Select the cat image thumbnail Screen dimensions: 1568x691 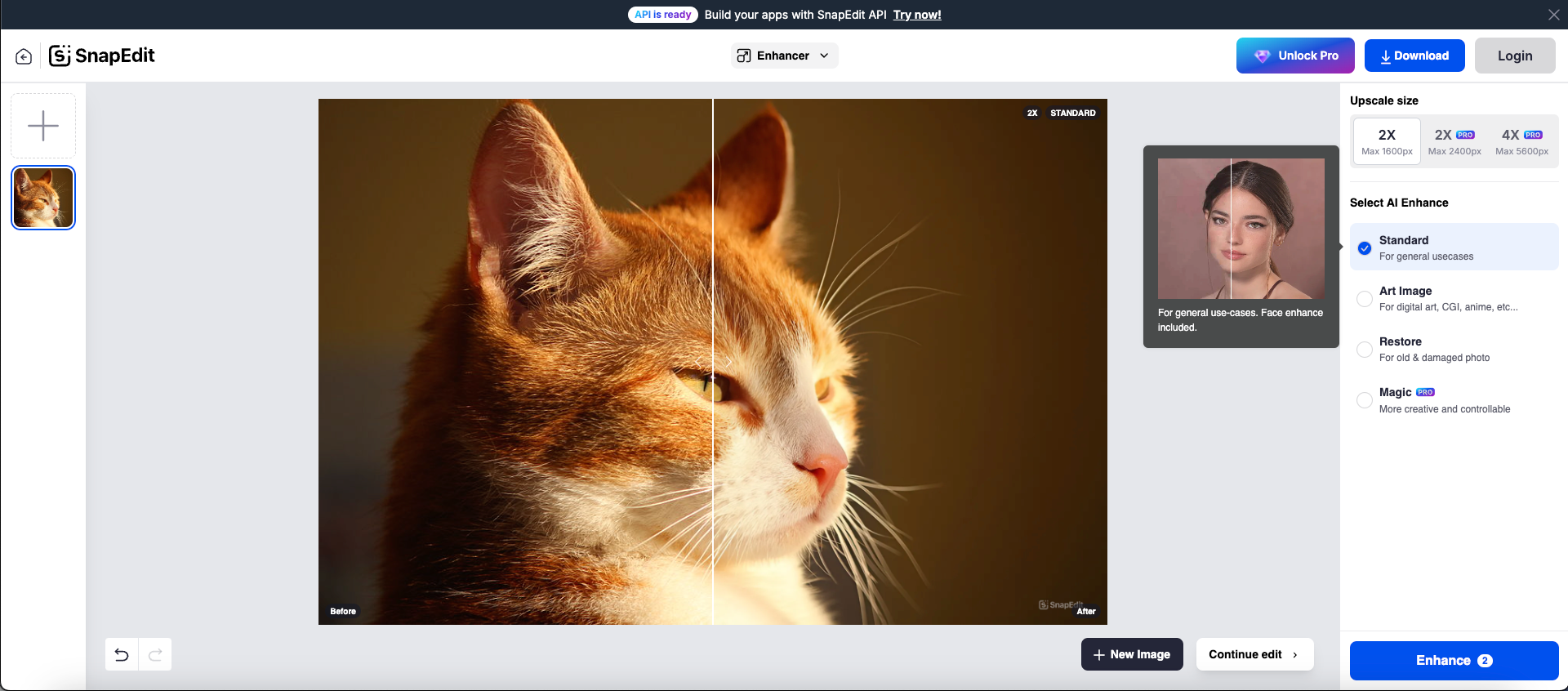coord(43,198)
